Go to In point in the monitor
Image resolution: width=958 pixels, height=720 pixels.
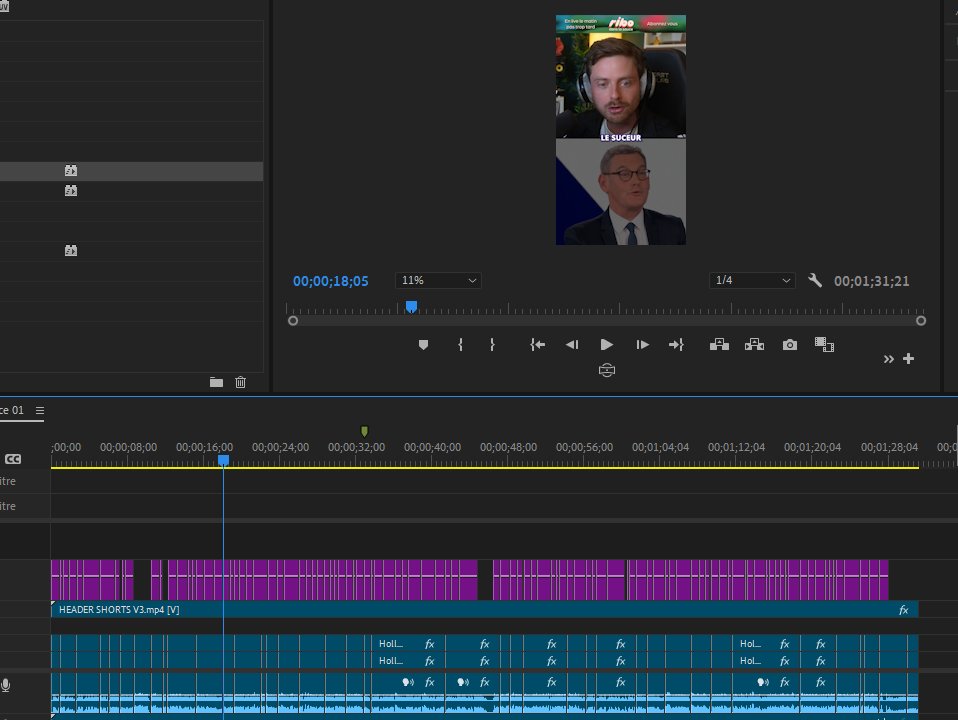(537, 345)
